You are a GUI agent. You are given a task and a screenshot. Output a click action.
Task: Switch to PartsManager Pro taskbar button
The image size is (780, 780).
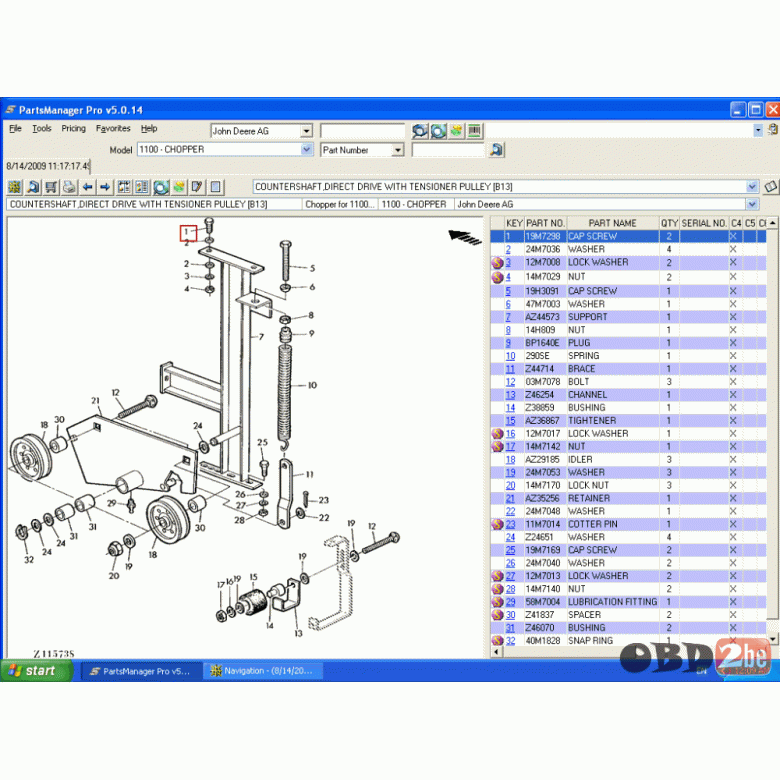click(141, 671)
